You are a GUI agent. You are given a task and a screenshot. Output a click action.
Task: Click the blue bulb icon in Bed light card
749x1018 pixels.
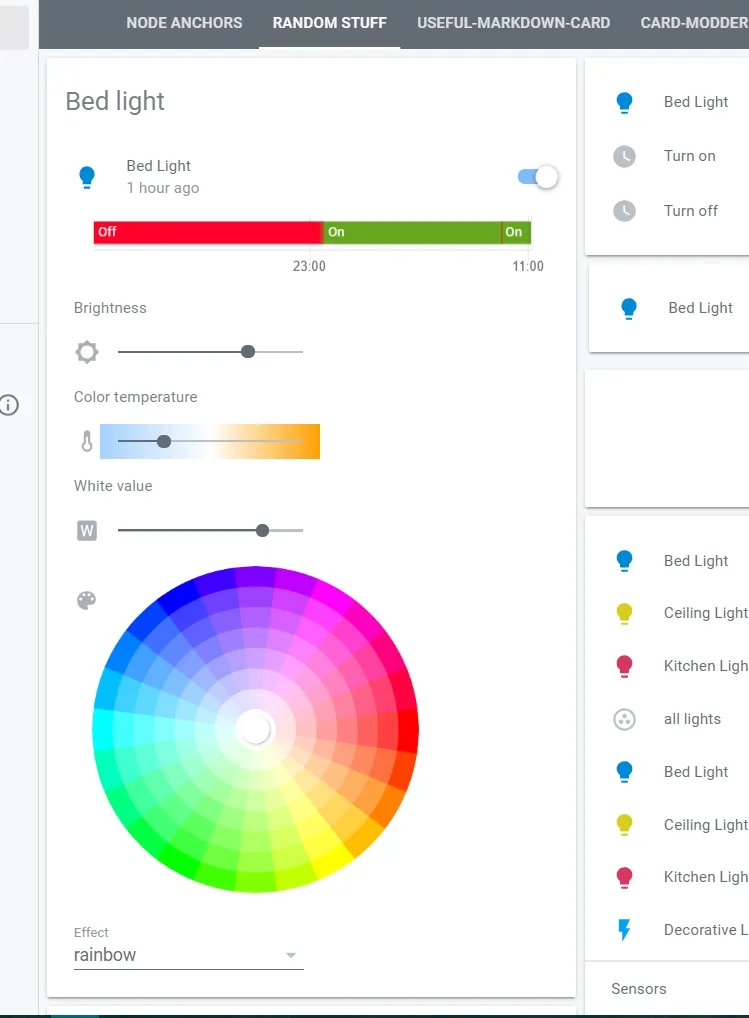87,177
